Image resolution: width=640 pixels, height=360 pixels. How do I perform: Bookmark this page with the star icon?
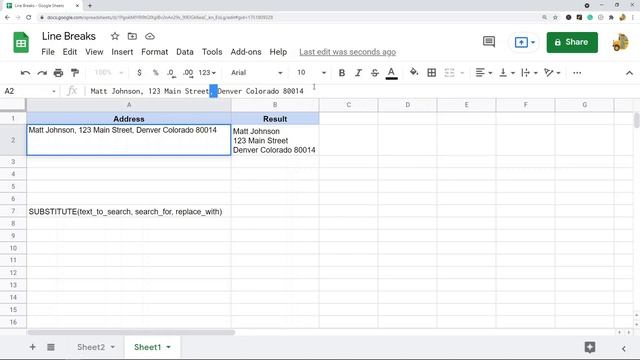pyautogui.click(x=555, y=18)
